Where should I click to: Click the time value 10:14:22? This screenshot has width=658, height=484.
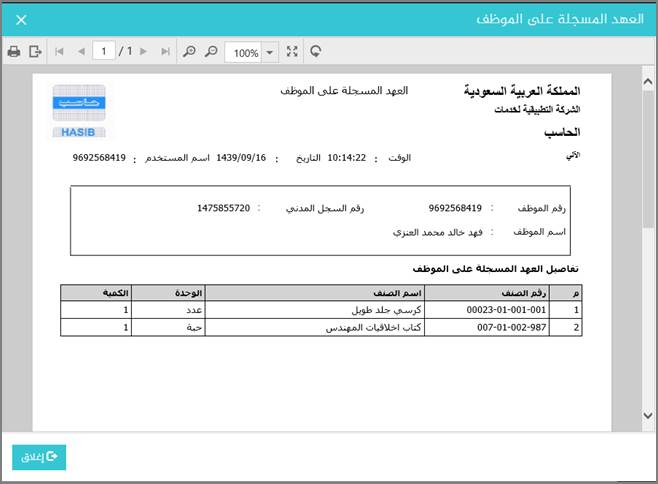click(347, 157)
